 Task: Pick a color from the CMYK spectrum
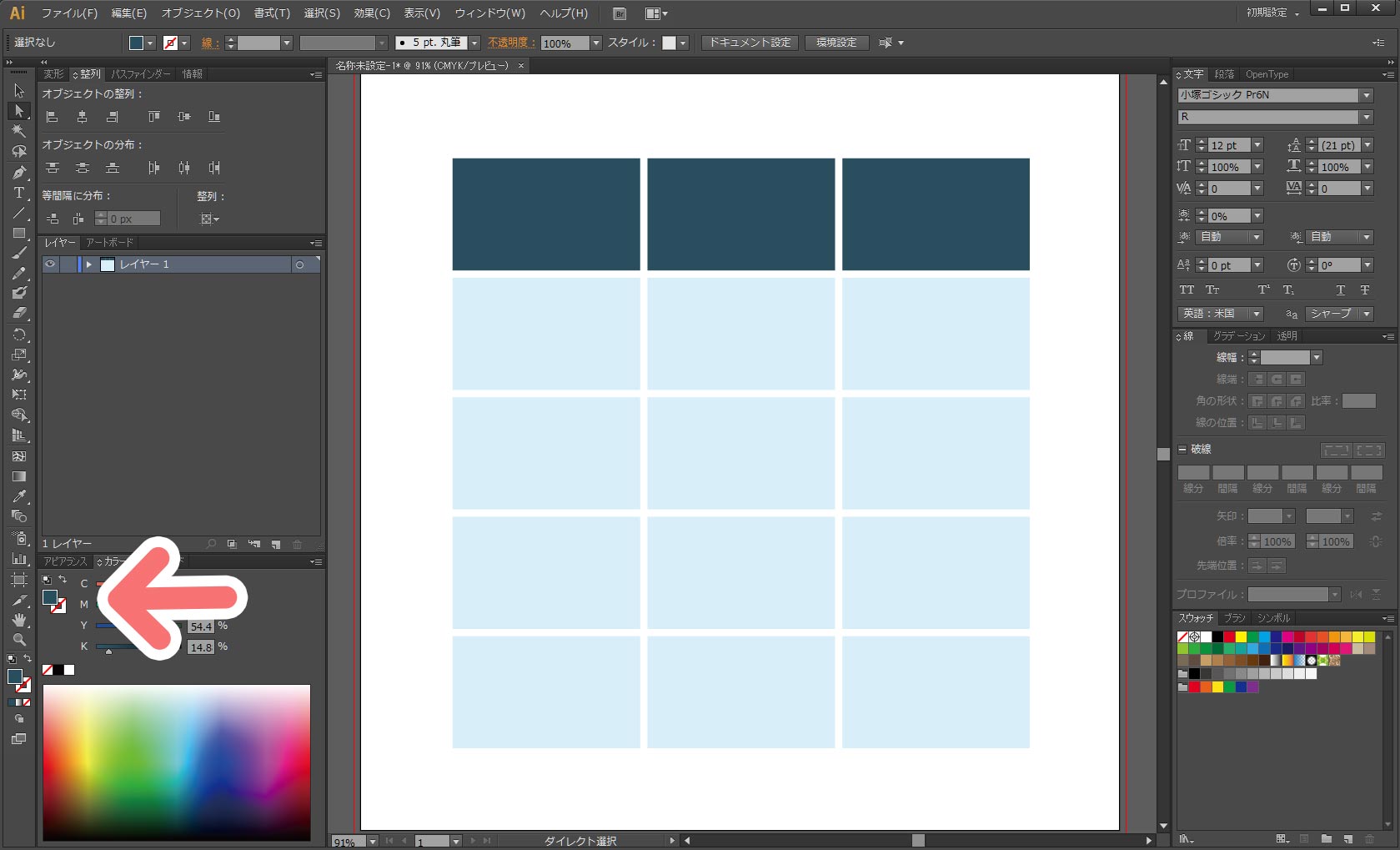(177, 762)
